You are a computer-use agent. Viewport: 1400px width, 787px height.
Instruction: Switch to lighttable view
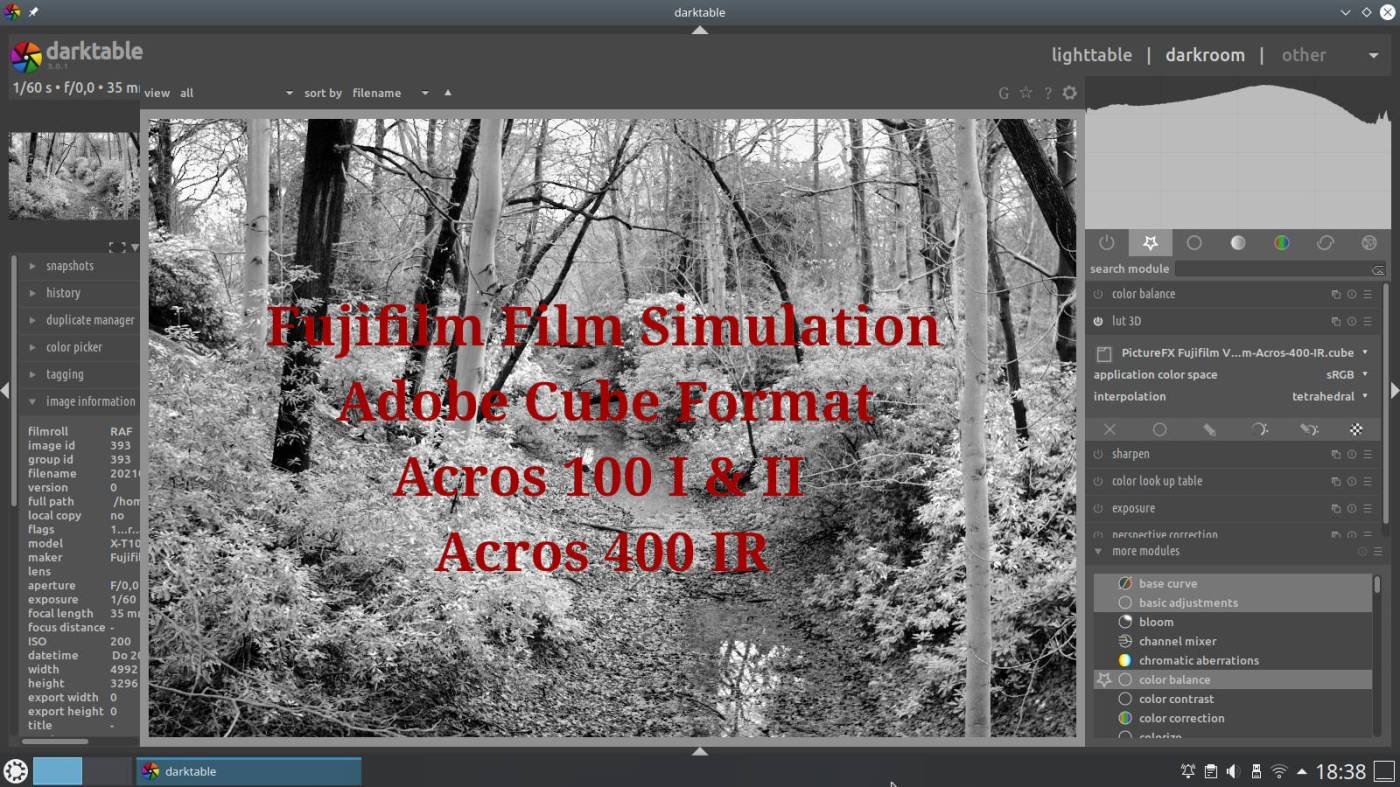click(x=1091, y=55)
